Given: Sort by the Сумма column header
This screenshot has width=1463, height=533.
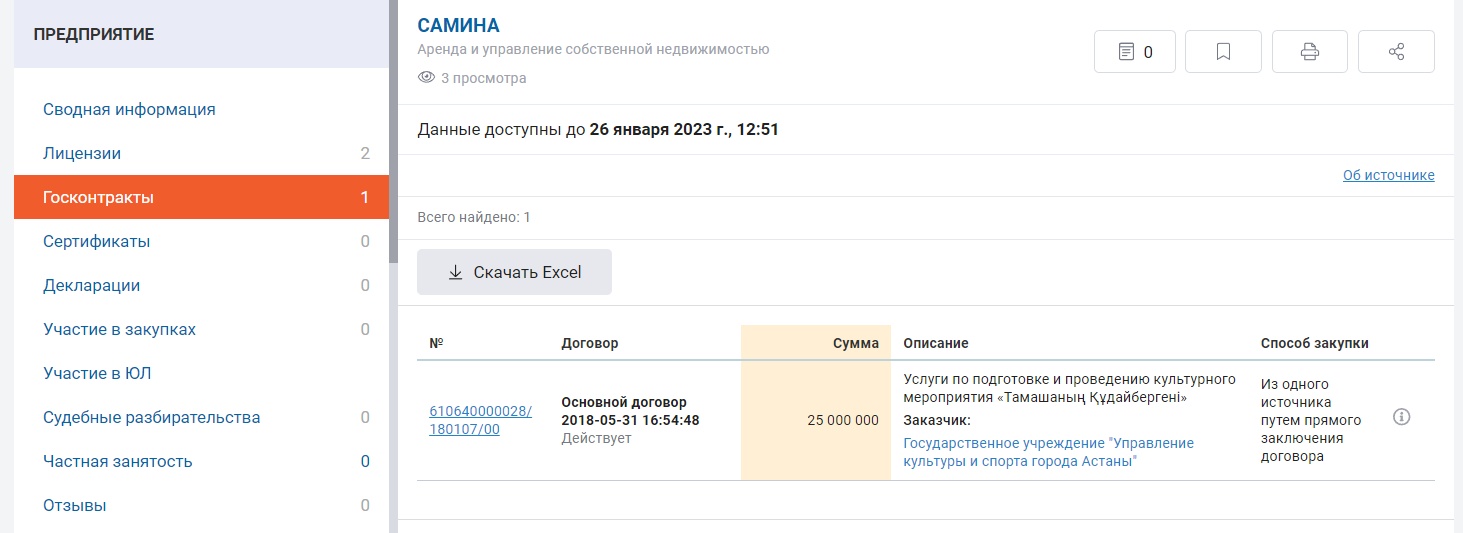Looking at the screenshot, I should coord(855,343).
